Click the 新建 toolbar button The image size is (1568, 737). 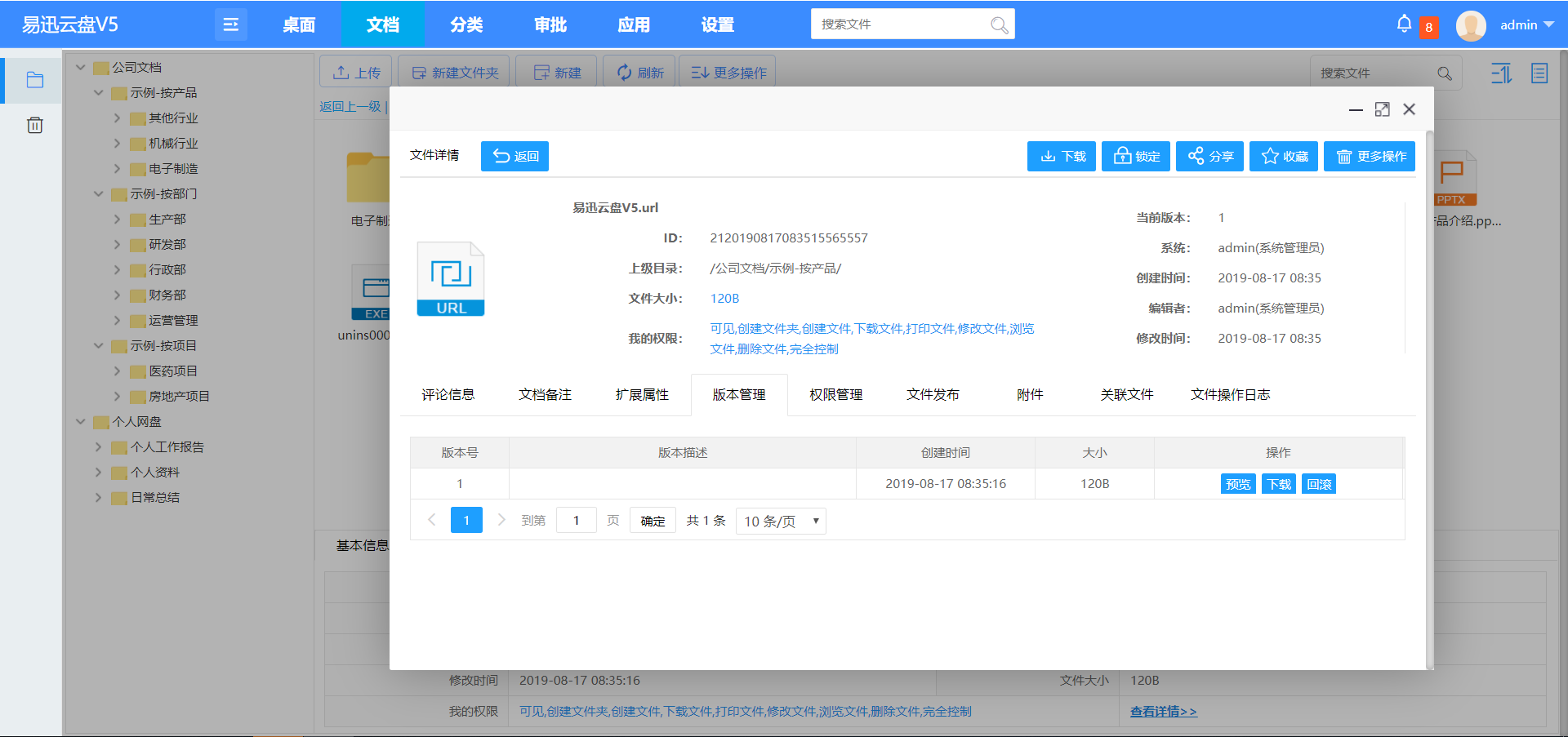[558, 73]
